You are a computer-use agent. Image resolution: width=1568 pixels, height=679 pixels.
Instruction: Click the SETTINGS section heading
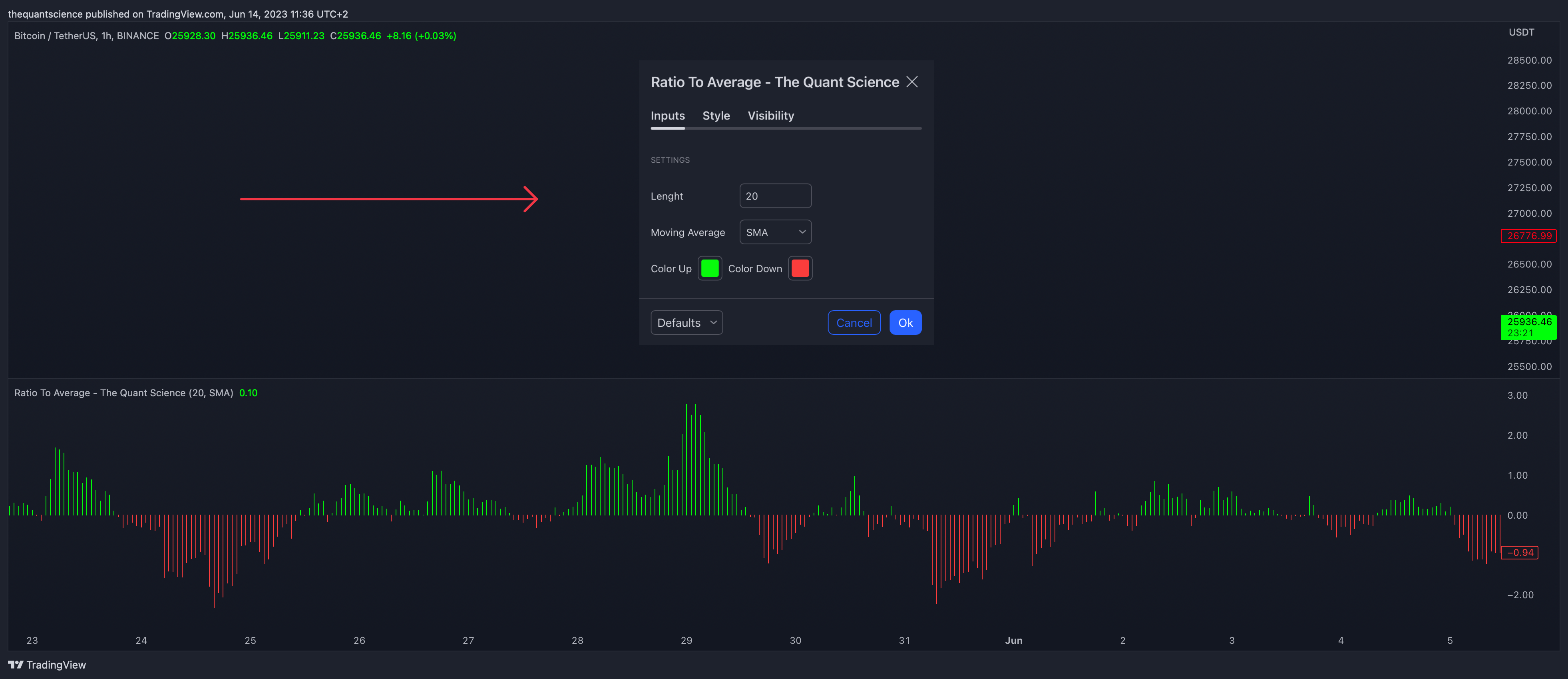tap(670, 160)
